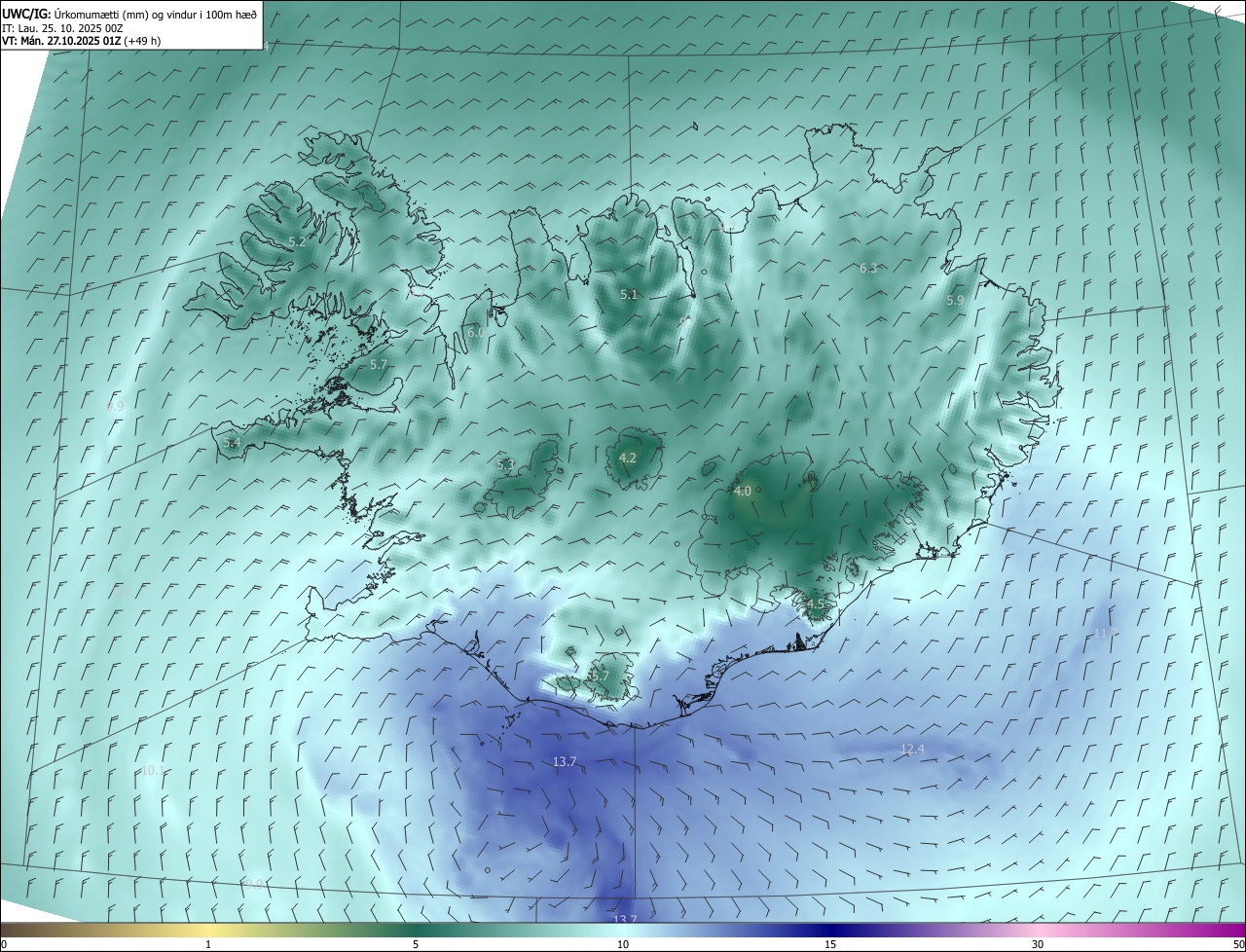
Task: Click the 6.3 value label on the map
Action: [x=868, y=268]
